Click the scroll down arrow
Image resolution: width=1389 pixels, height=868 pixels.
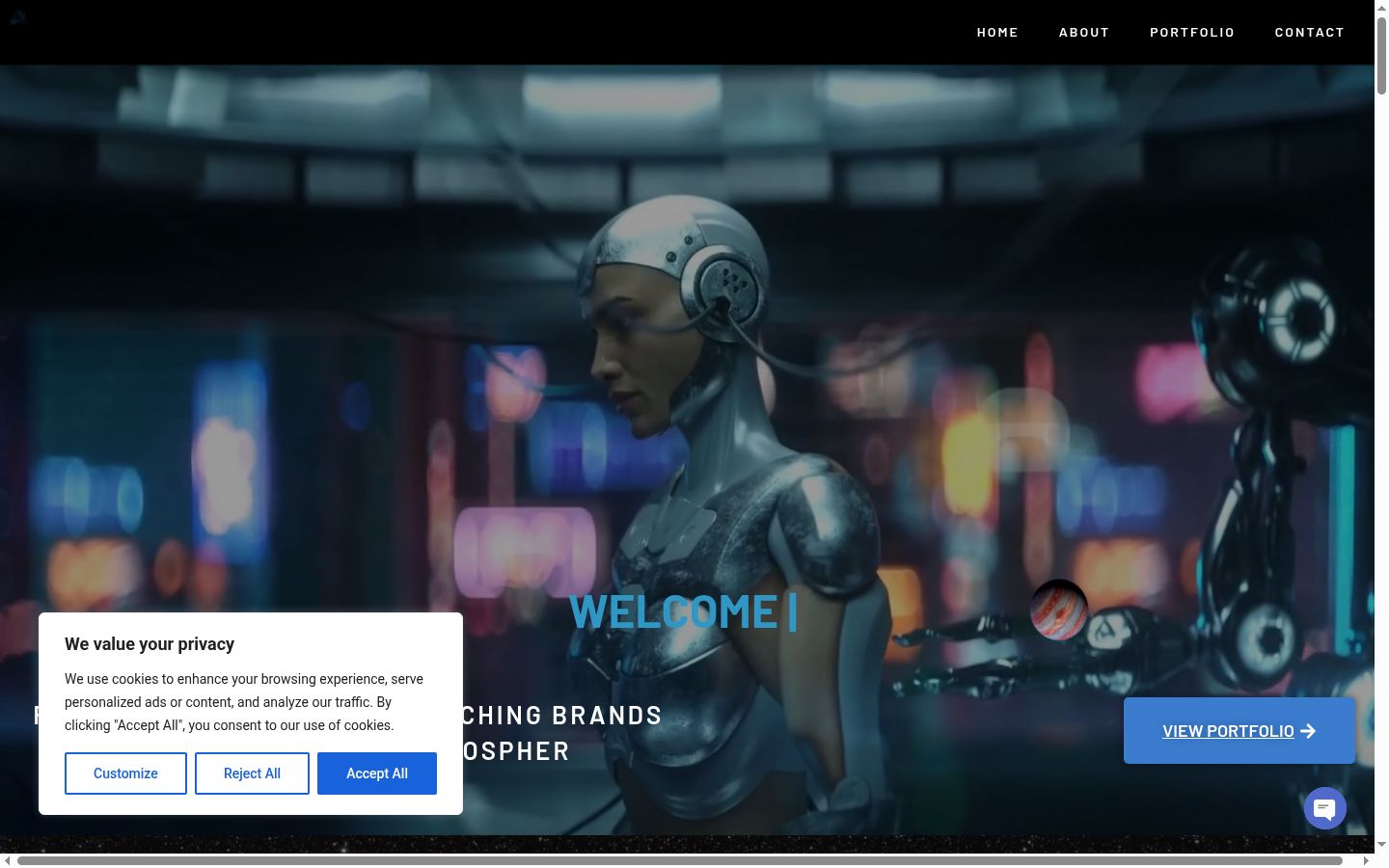pyautogui.click(x=1381, y=845)
